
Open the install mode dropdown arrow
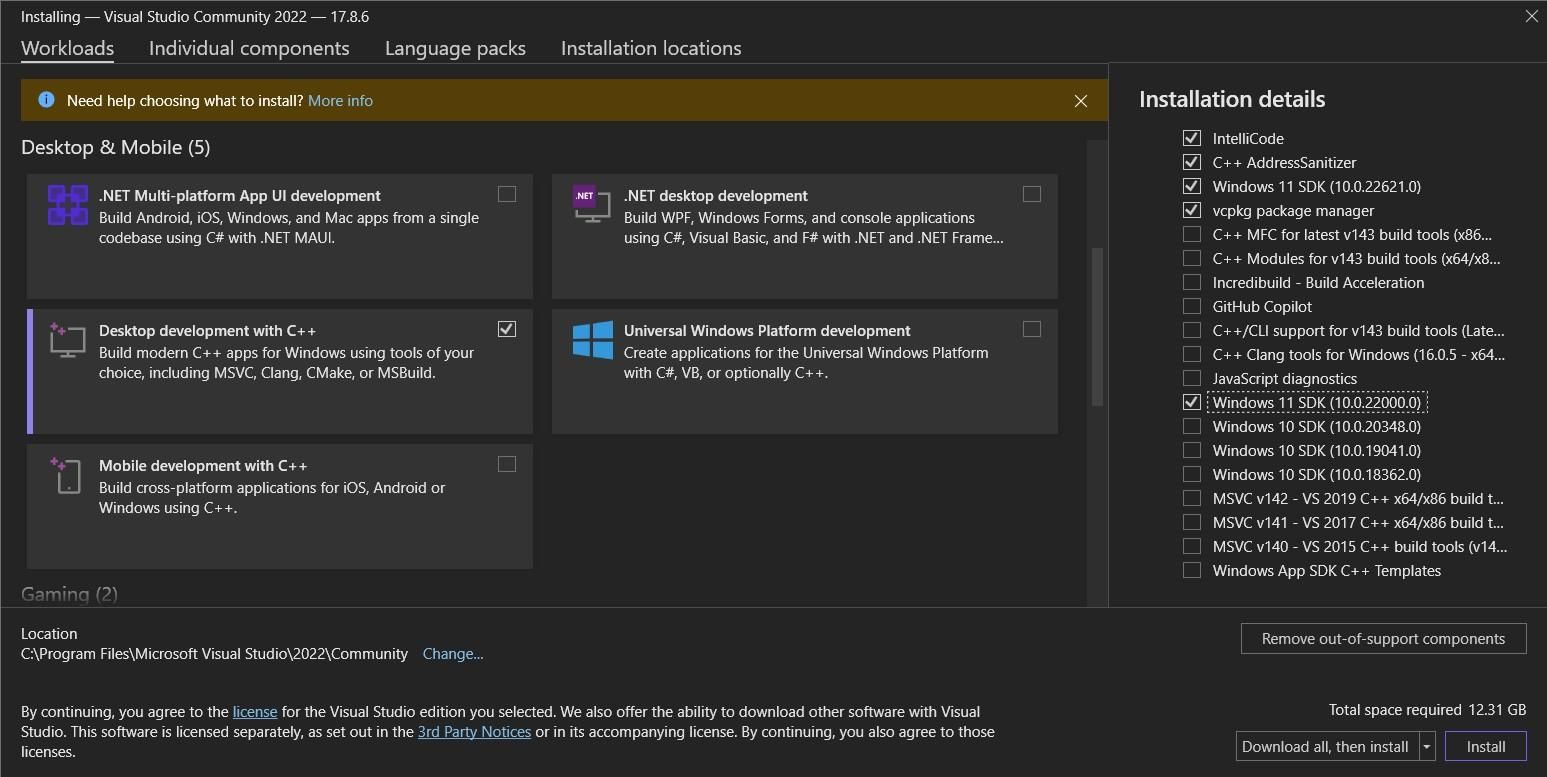click(x=1427, y=747)
